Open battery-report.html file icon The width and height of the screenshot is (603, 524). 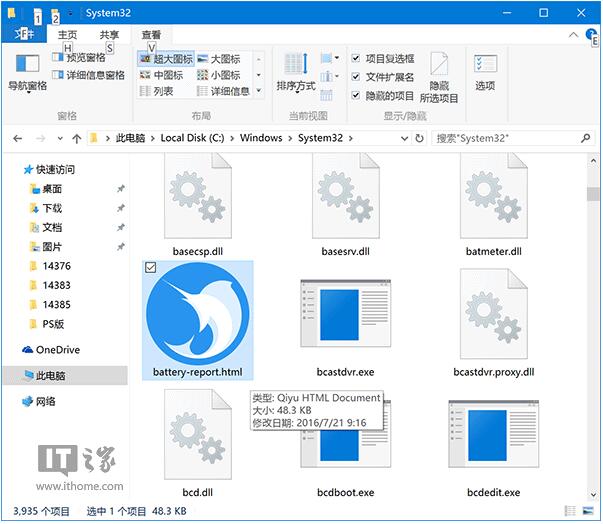198,314
